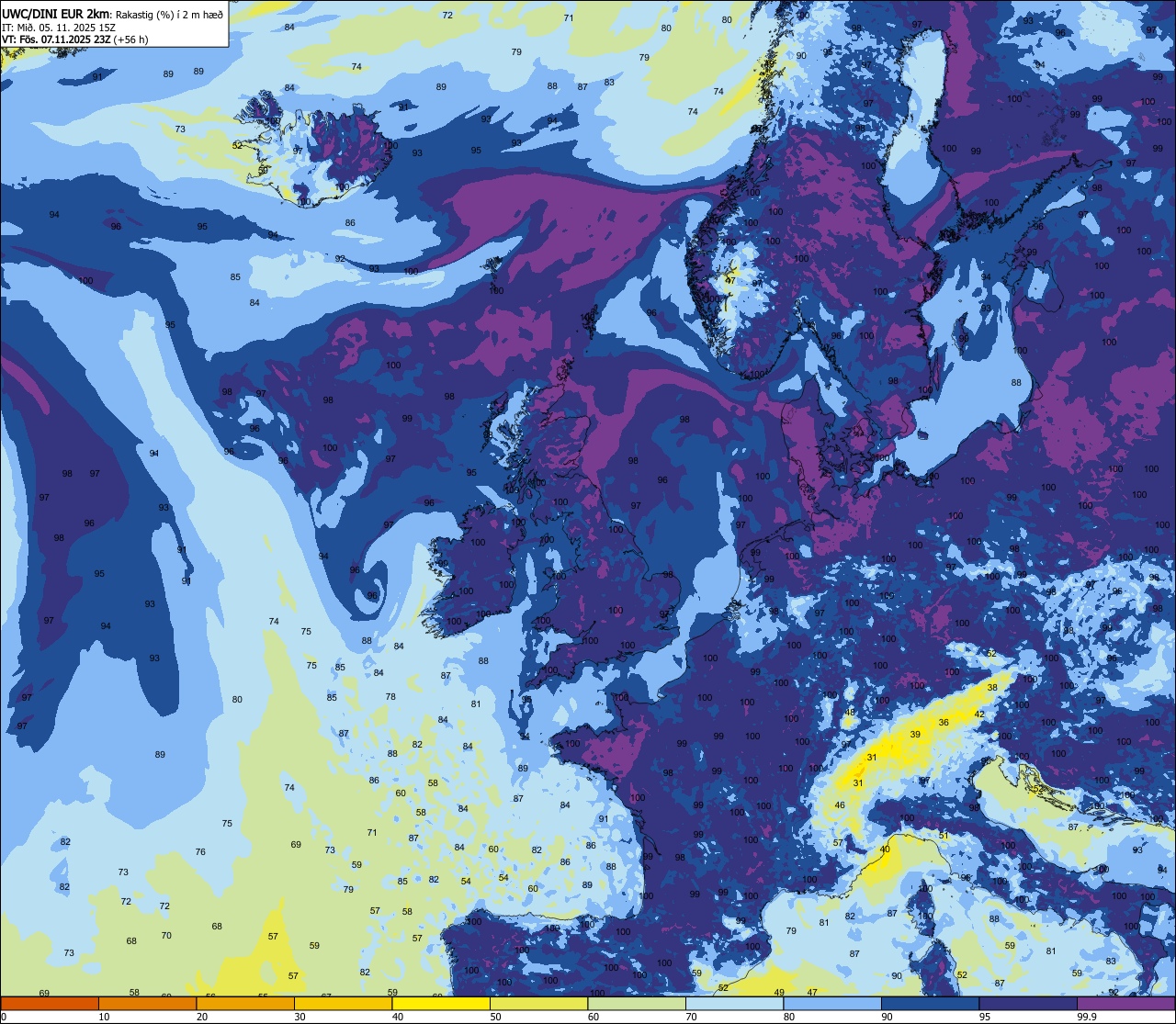Click the map value '70' in lower-left ocean
The image size is (1176, 1024).
[x=166, y=935]
